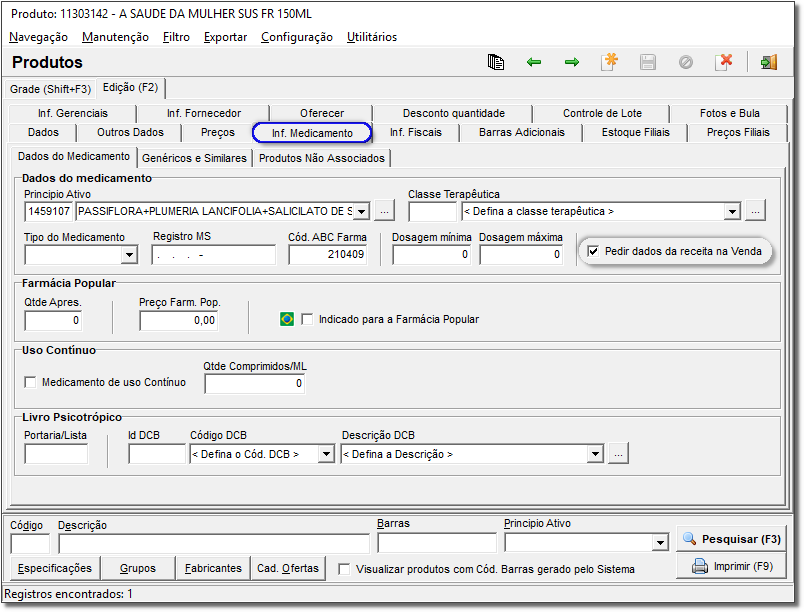Viewport: 804px width, 612px height.
Task: Switch to the Outros Dados tab
Action: tap(130, 132)
